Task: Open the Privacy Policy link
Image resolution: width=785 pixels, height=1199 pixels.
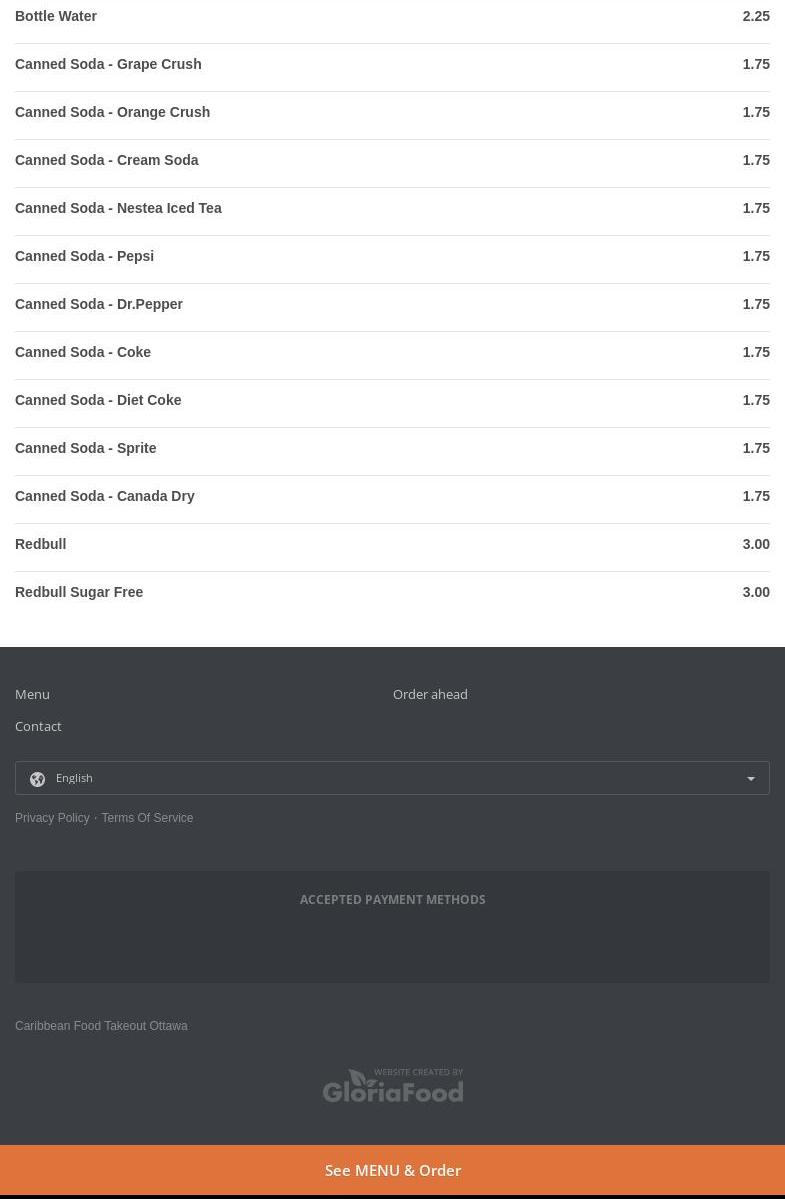Action: click(52, 818)
